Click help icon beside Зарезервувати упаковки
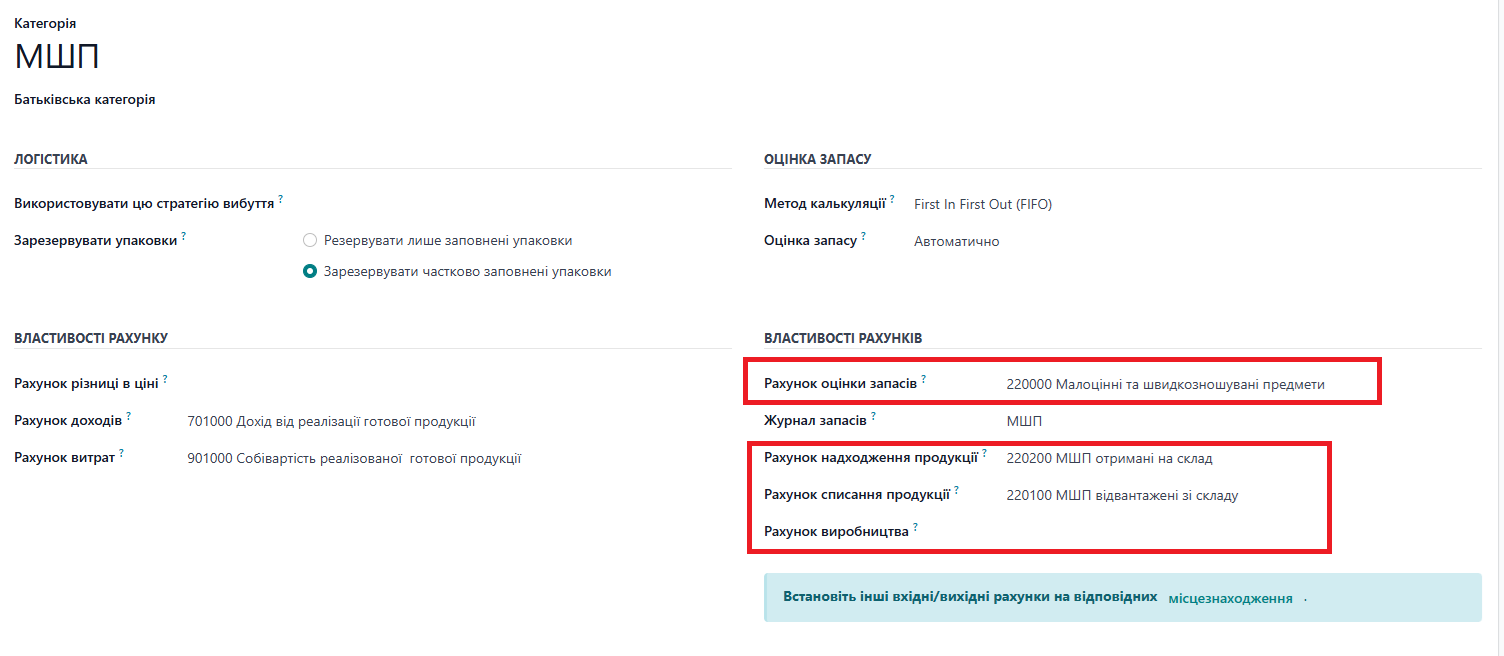Image resolution: width=1504 pixels, height=656 pixels. pos(185,236)
